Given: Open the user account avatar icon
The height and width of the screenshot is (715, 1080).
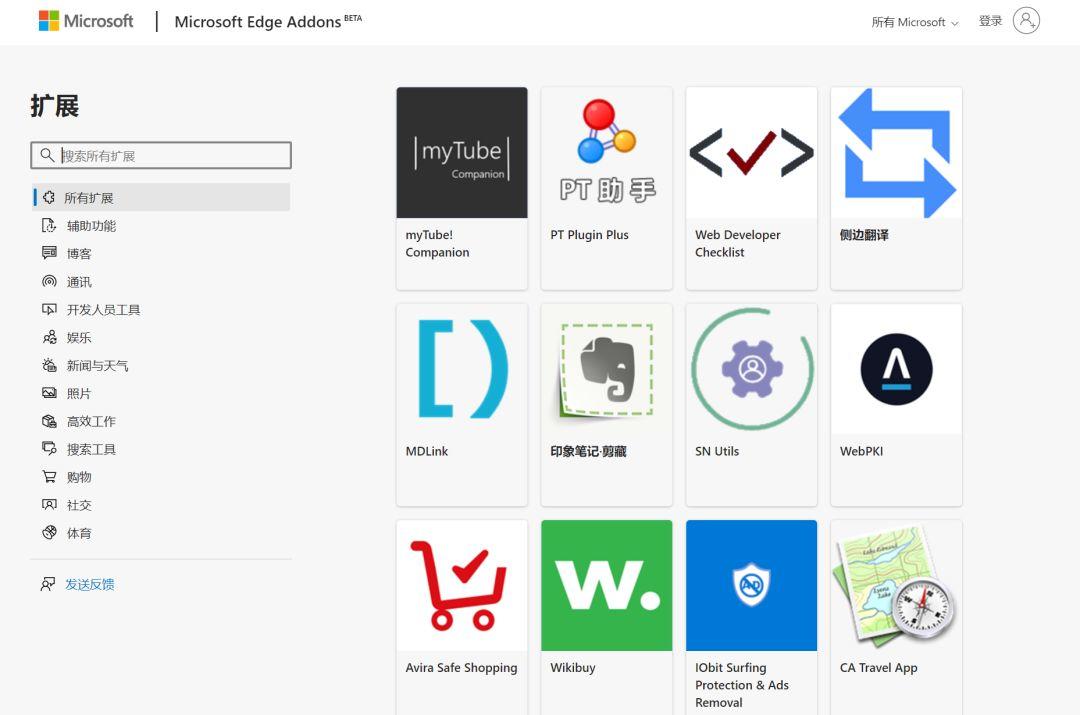Looking at the screenshot, I should point(1026,21).
